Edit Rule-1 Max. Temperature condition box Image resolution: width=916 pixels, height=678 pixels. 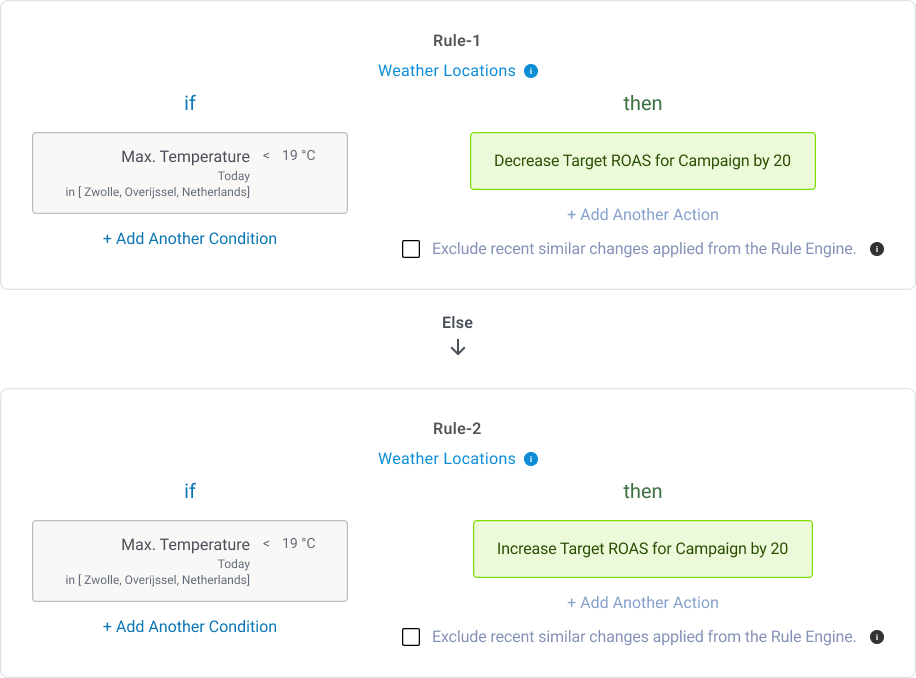coord(190,173)
